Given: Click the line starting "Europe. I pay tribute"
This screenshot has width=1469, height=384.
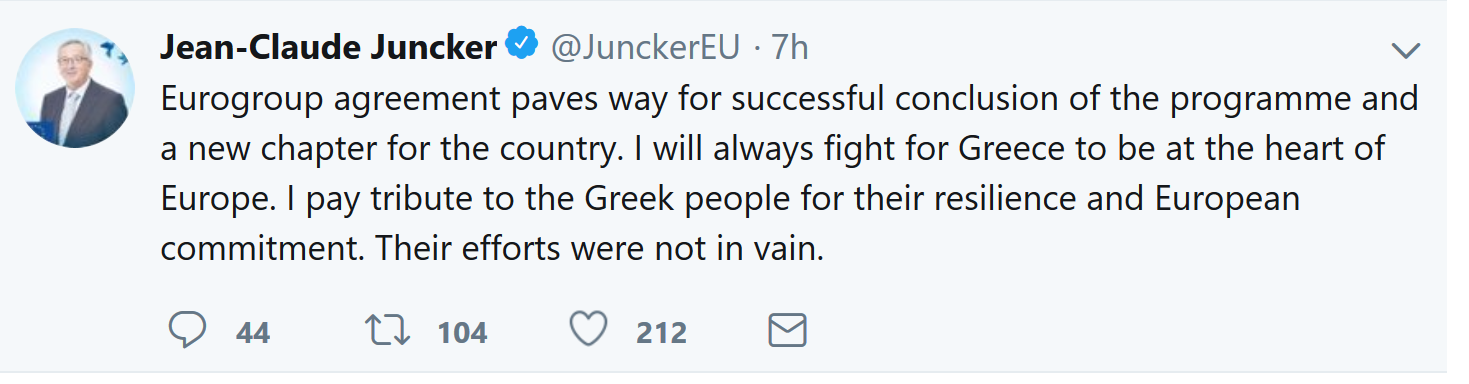Looking at the screenshot, I should [730, 199].
